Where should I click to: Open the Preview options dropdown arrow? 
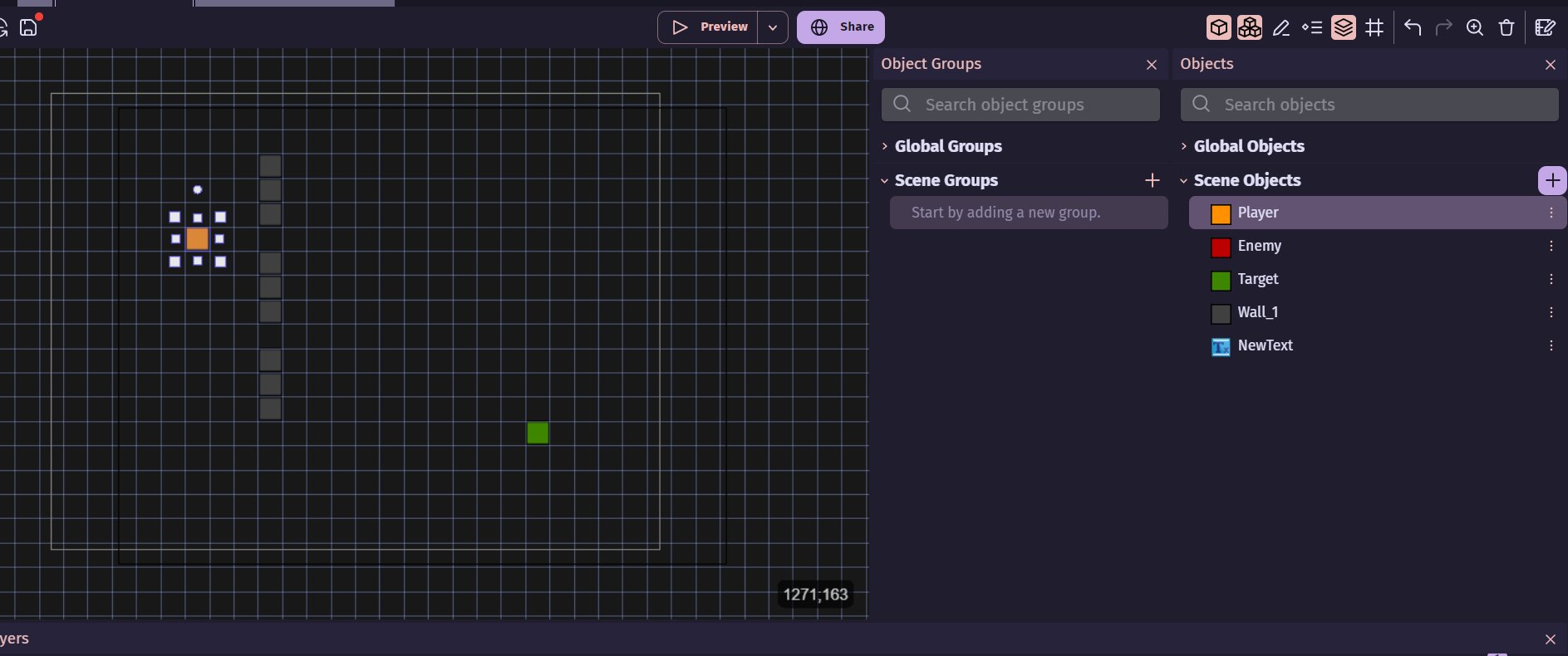click(773, 27)
